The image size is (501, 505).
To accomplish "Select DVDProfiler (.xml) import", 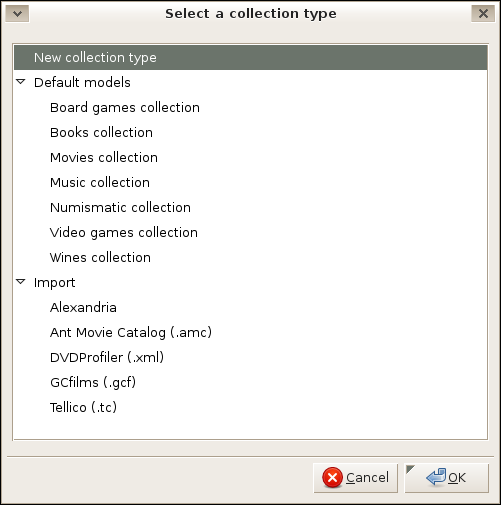I will (107, 358).
